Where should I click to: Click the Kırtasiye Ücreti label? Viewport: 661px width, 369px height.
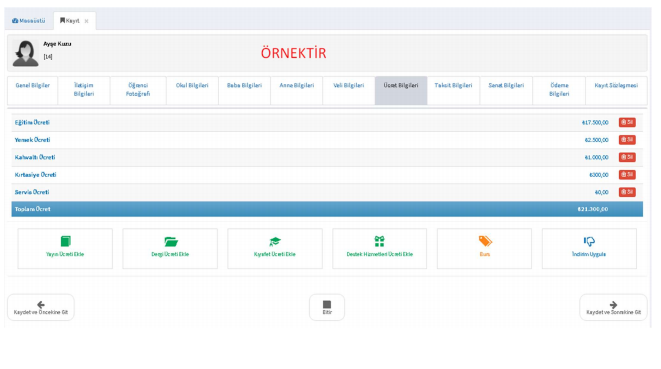(35, 175)
